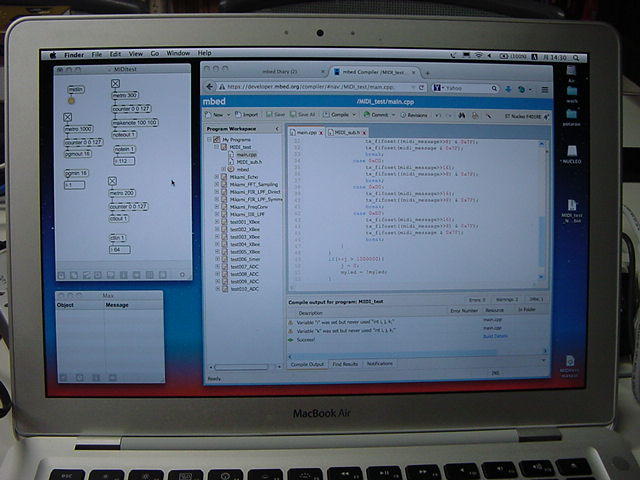Click the Wi-Fi icon in menu bar
Image resolution: width=640 pixels, height=480 pixels.
[x=478, y=56]
